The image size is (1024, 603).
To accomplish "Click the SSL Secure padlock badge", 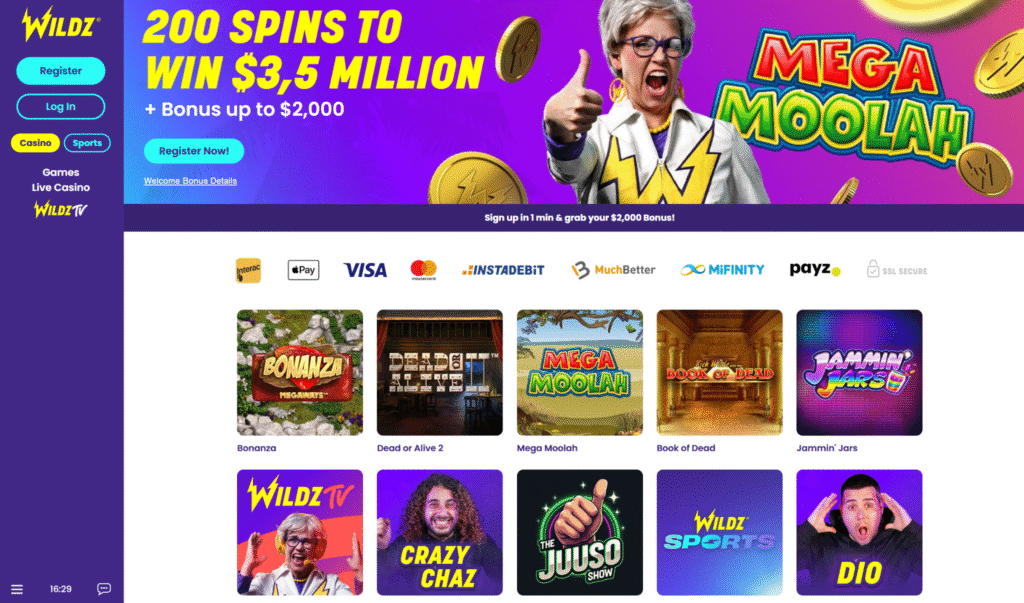I will tap(897, 270).
